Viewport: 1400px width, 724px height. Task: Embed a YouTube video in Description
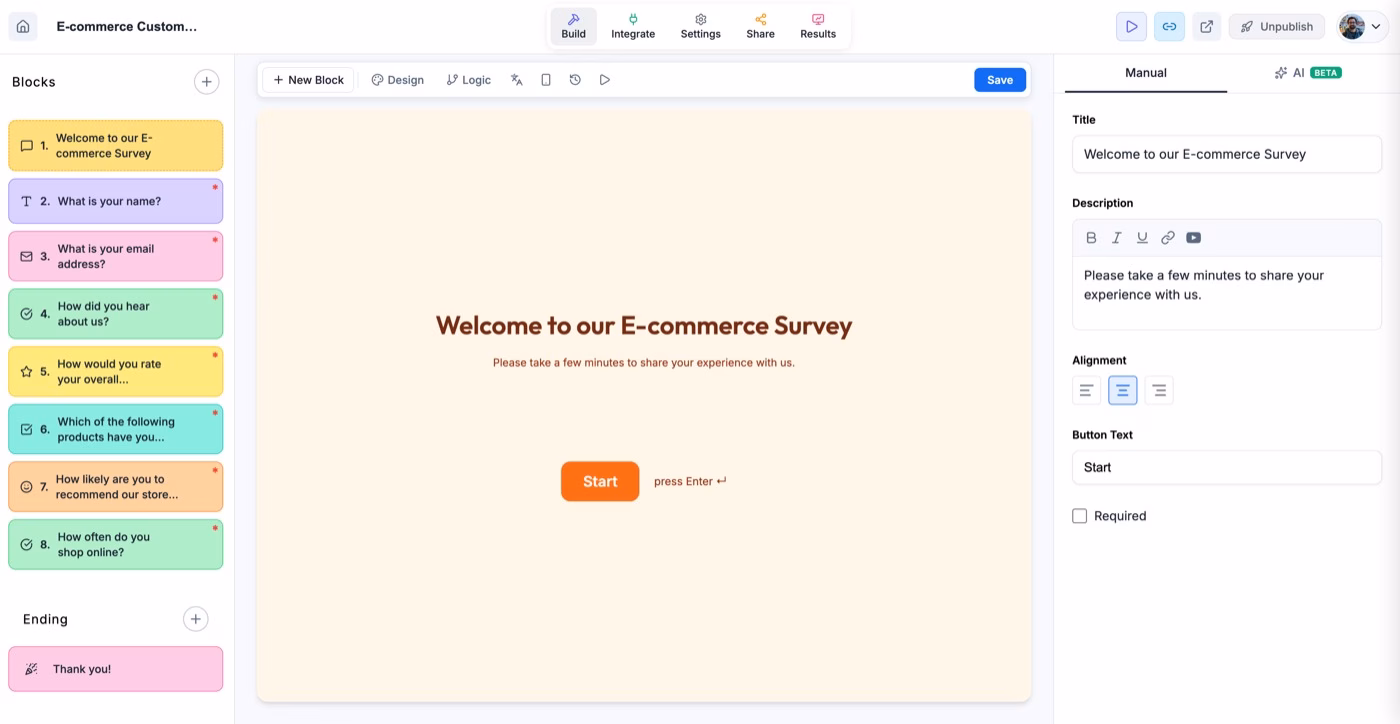(1193, 238)
